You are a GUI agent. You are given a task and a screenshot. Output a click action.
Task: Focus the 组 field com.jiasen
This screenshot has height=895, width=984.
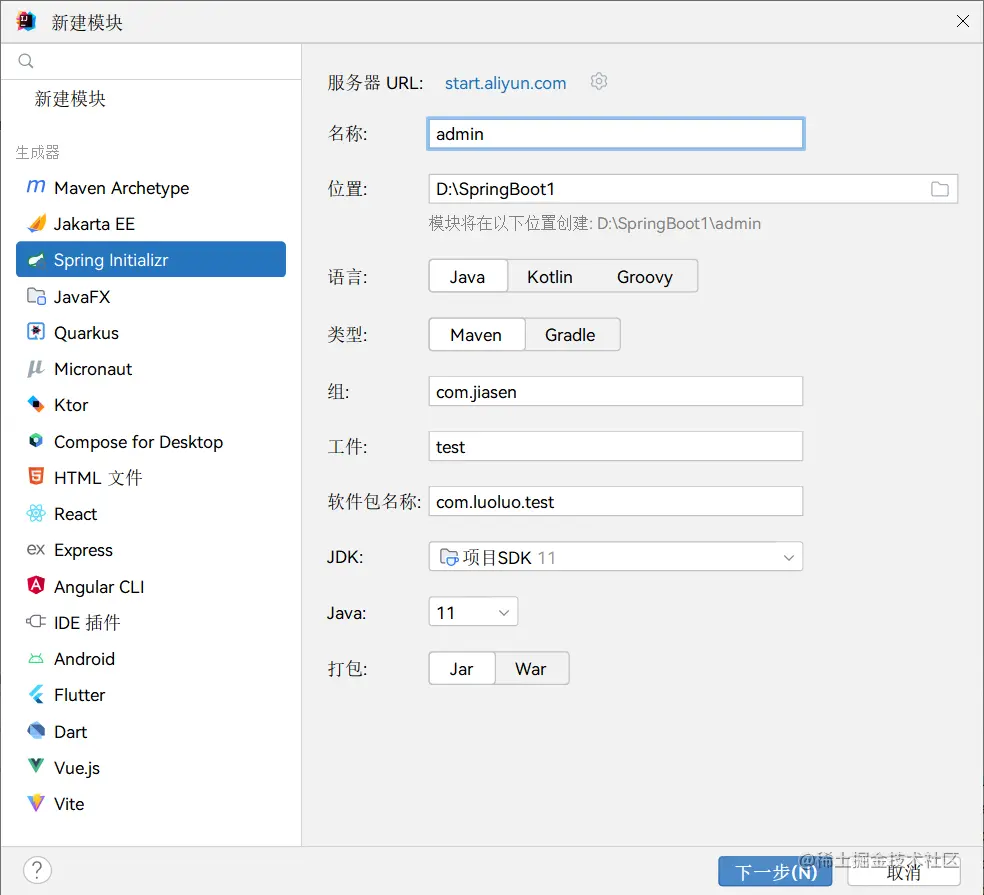616,391
